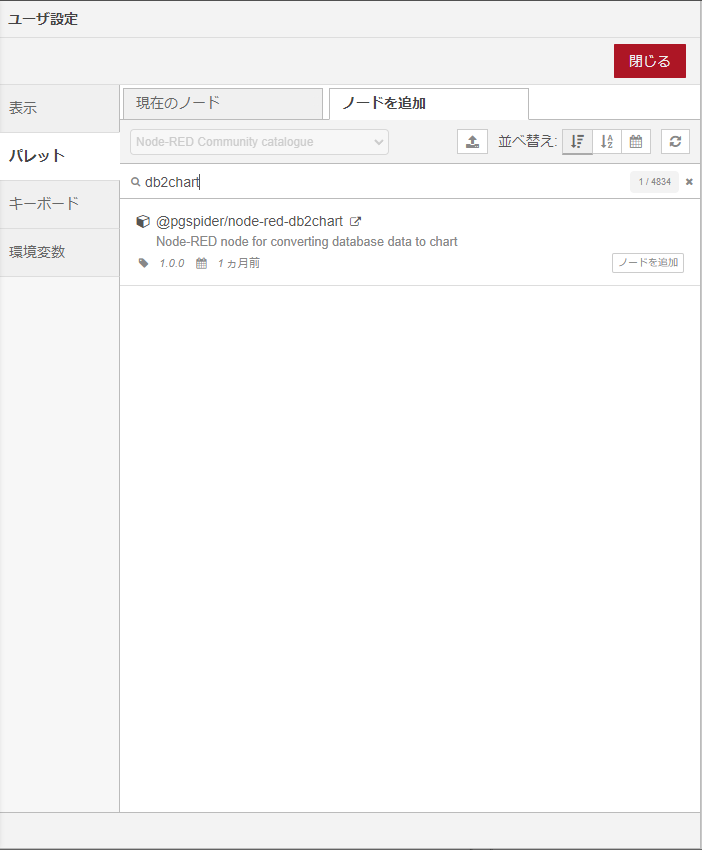Open the 表示 settings section
The image size is (702, 850).
tap(60, 108)
